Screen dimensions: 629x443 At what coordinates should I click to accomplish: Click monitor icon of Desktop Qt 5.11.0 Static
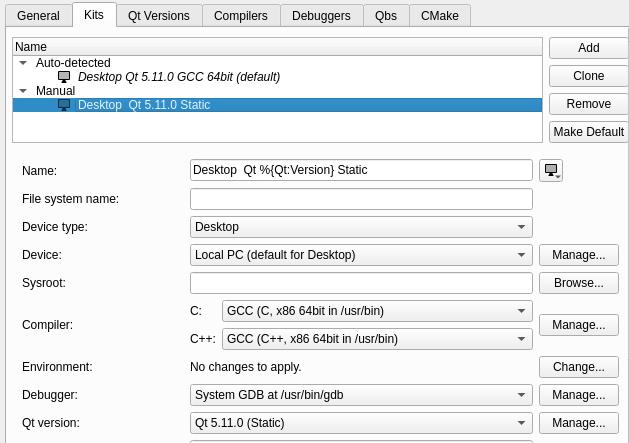tap(64, 105)
